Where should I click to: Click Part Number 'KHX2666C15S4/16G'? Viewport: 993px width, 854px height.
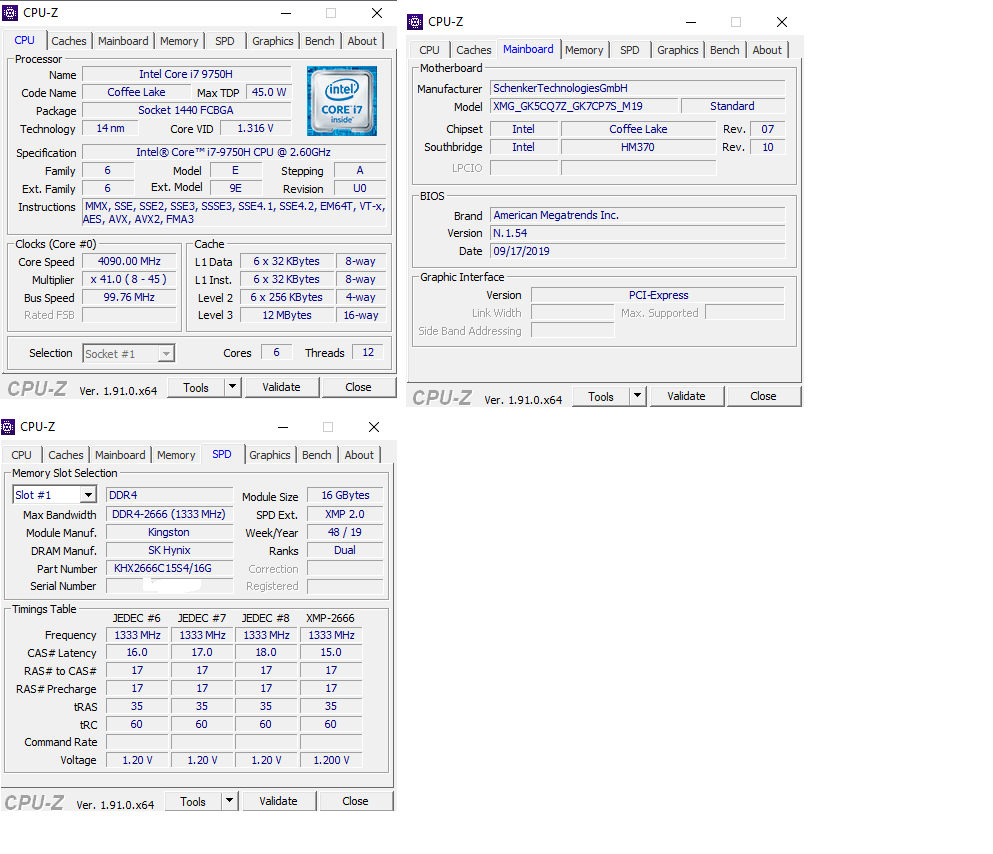pyautogui.click(x=169, y=568)
